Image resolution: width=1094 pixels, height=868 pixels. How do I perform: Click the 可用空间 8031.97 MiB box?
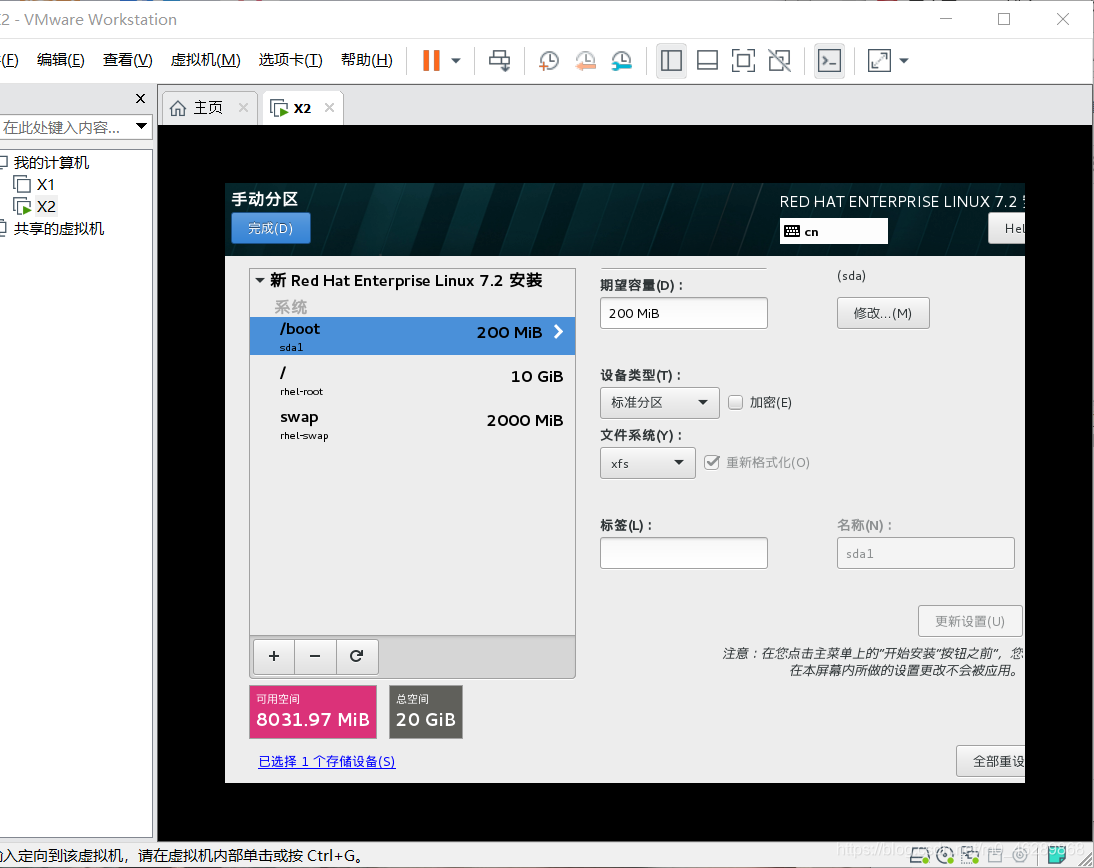coord(313,712)
